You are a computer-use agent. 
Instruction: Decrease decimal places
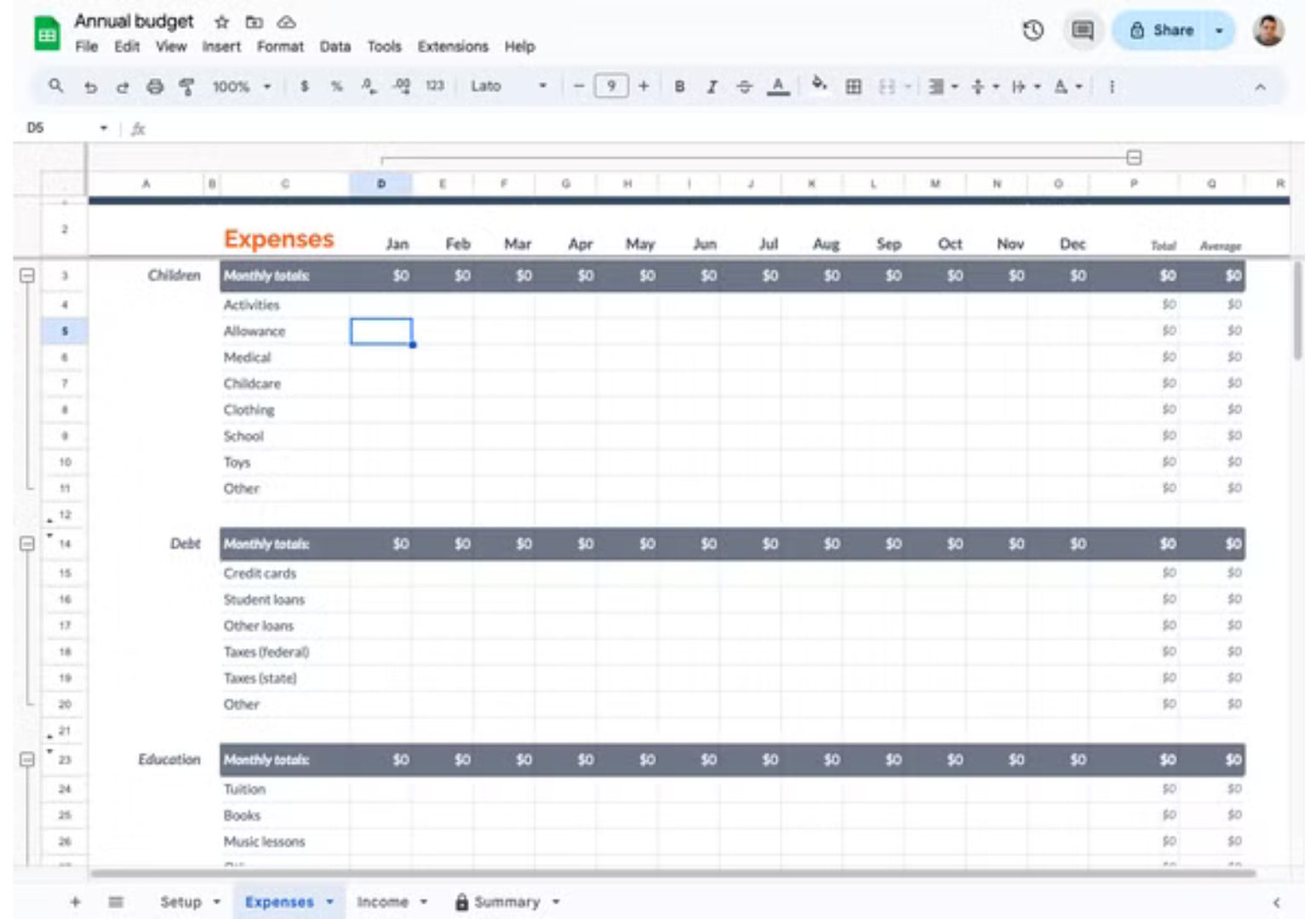tap(369, 85)
